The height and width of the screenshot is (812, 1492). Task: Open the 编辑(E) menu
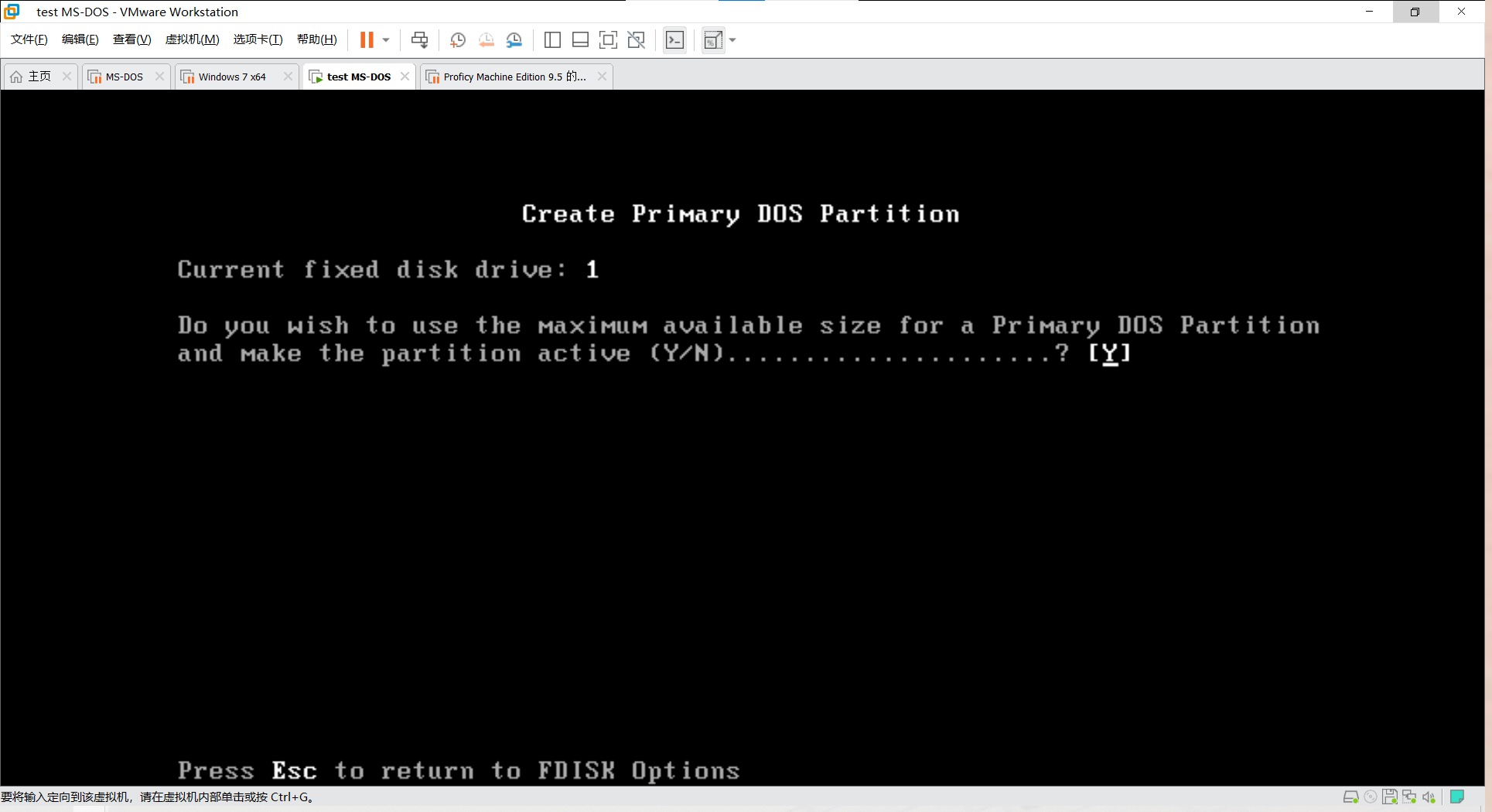pos(80,39)
